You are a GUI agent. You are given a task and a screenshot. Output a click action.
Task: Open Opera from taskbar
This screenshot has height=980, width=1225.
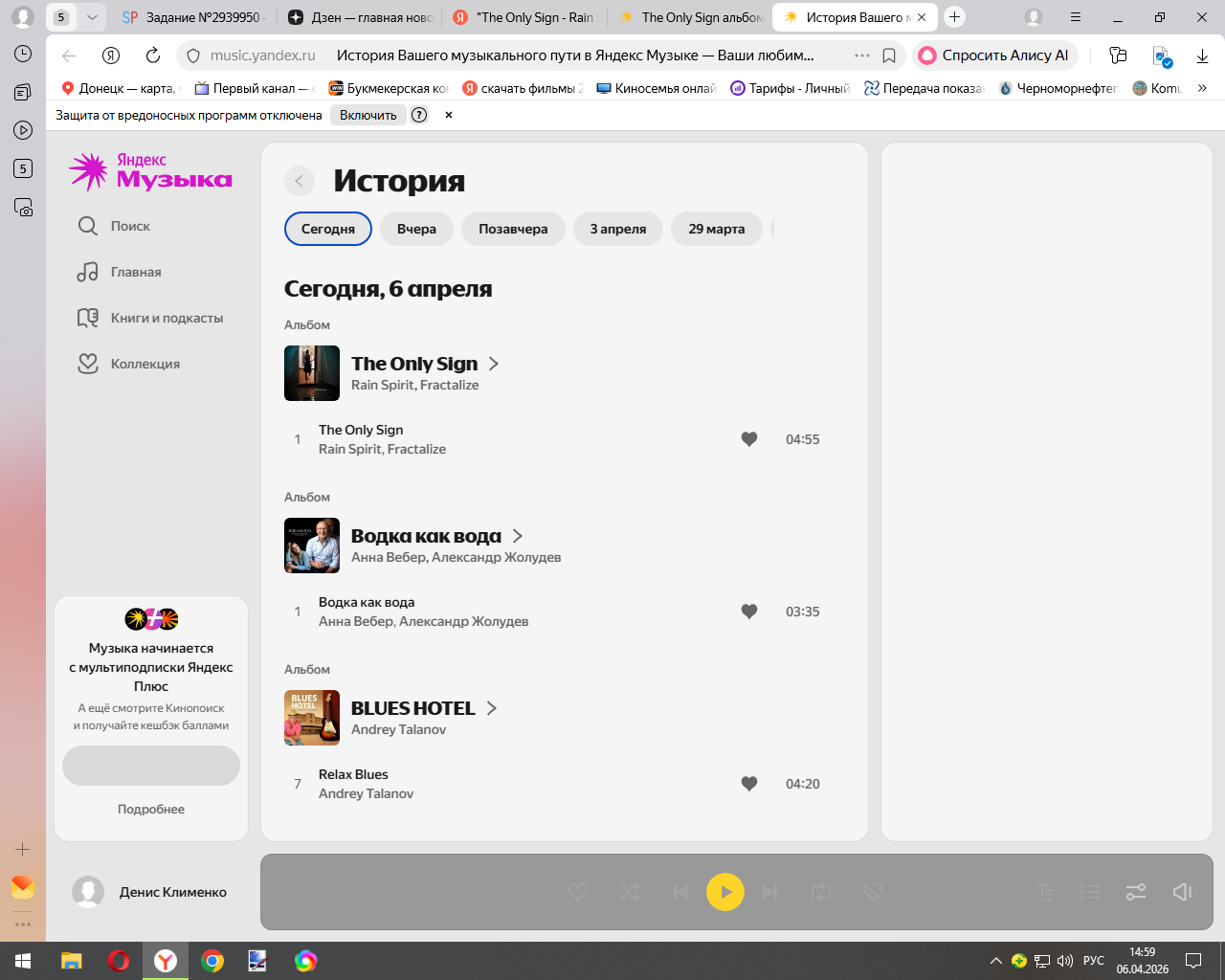pyautogui.click(x=119, y=961)
